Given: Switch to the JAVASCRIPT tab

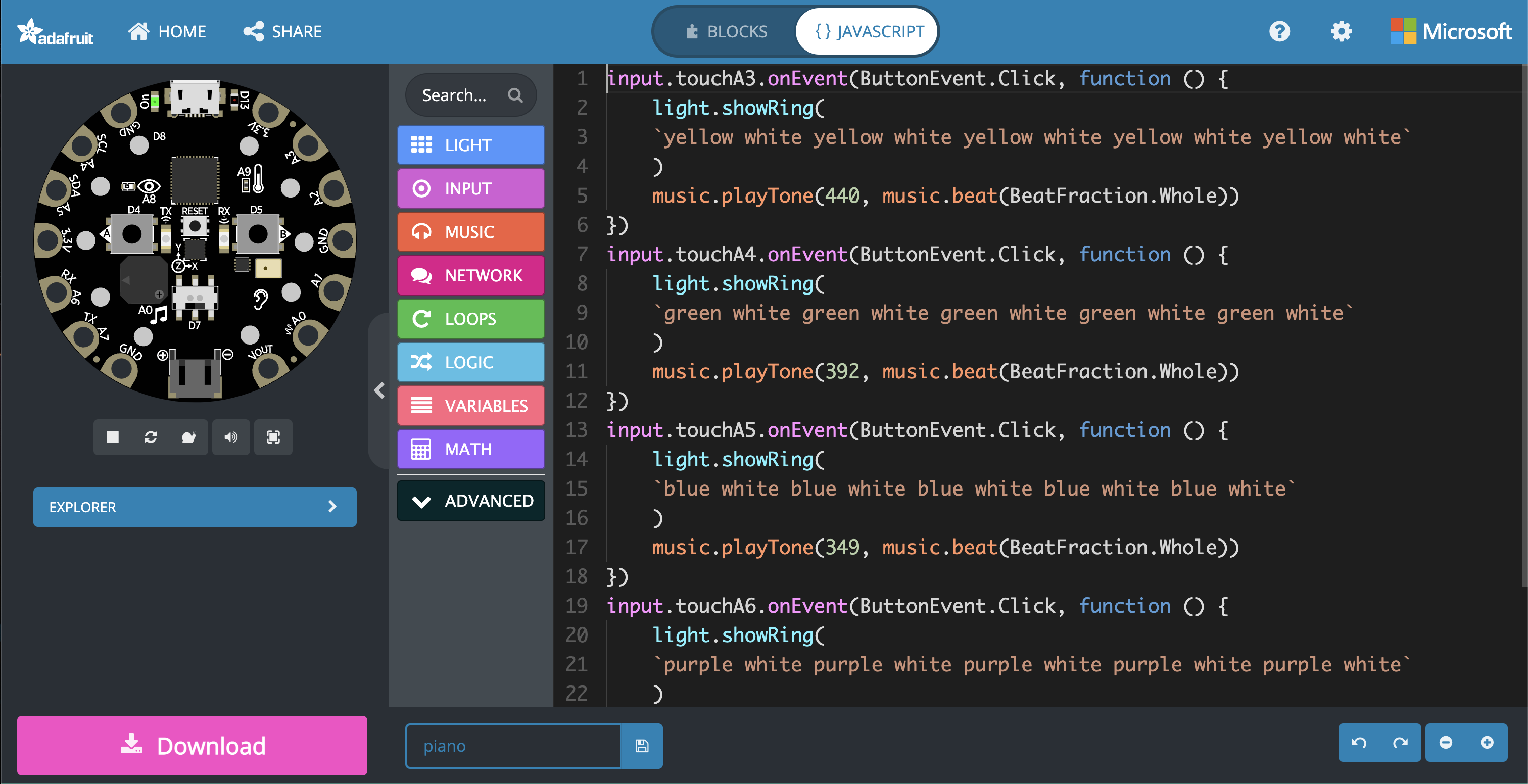Looking at the screenshot, I should pos(866,31).
